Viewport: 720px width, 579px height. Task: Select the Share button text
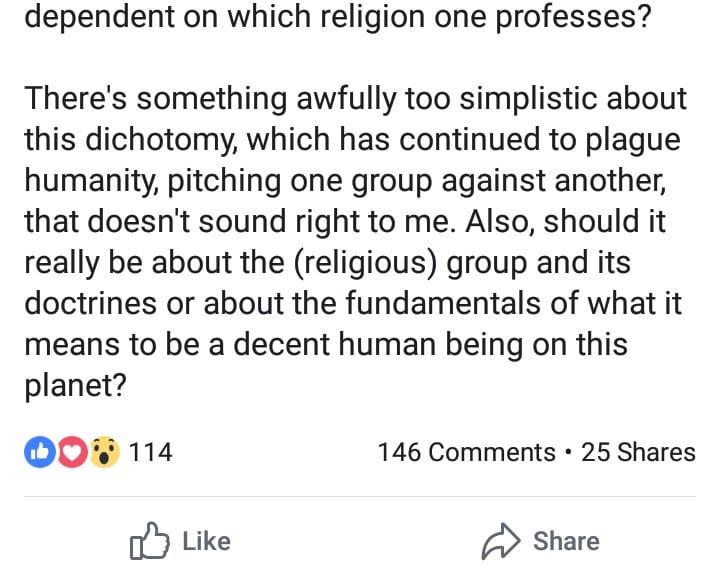coord(566,541)
